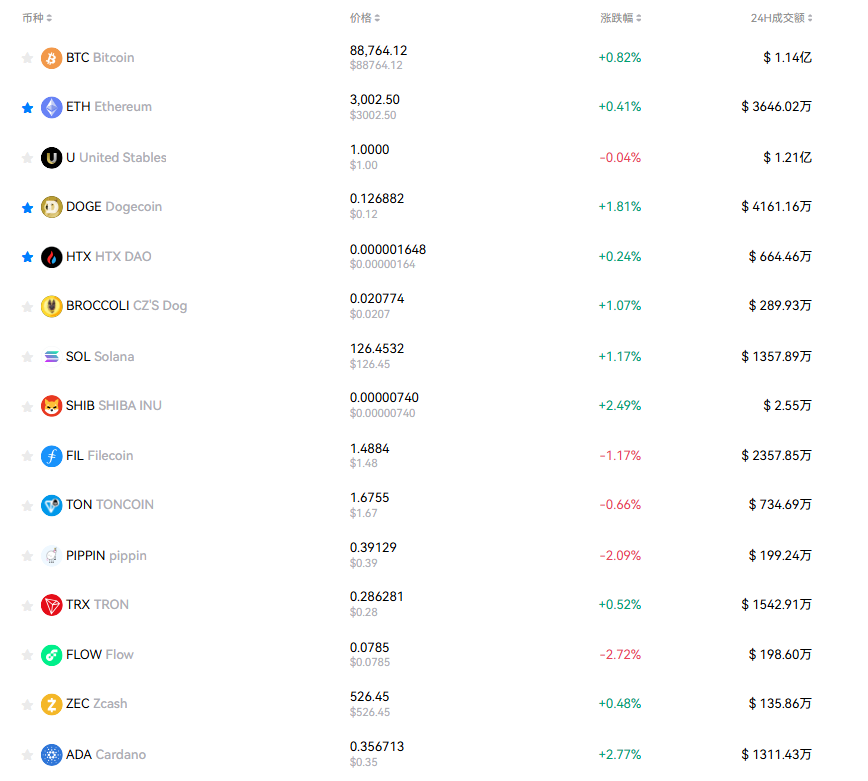Click the Solana logo icon
This screenshot has height=781, width=868.
(51, 357)
